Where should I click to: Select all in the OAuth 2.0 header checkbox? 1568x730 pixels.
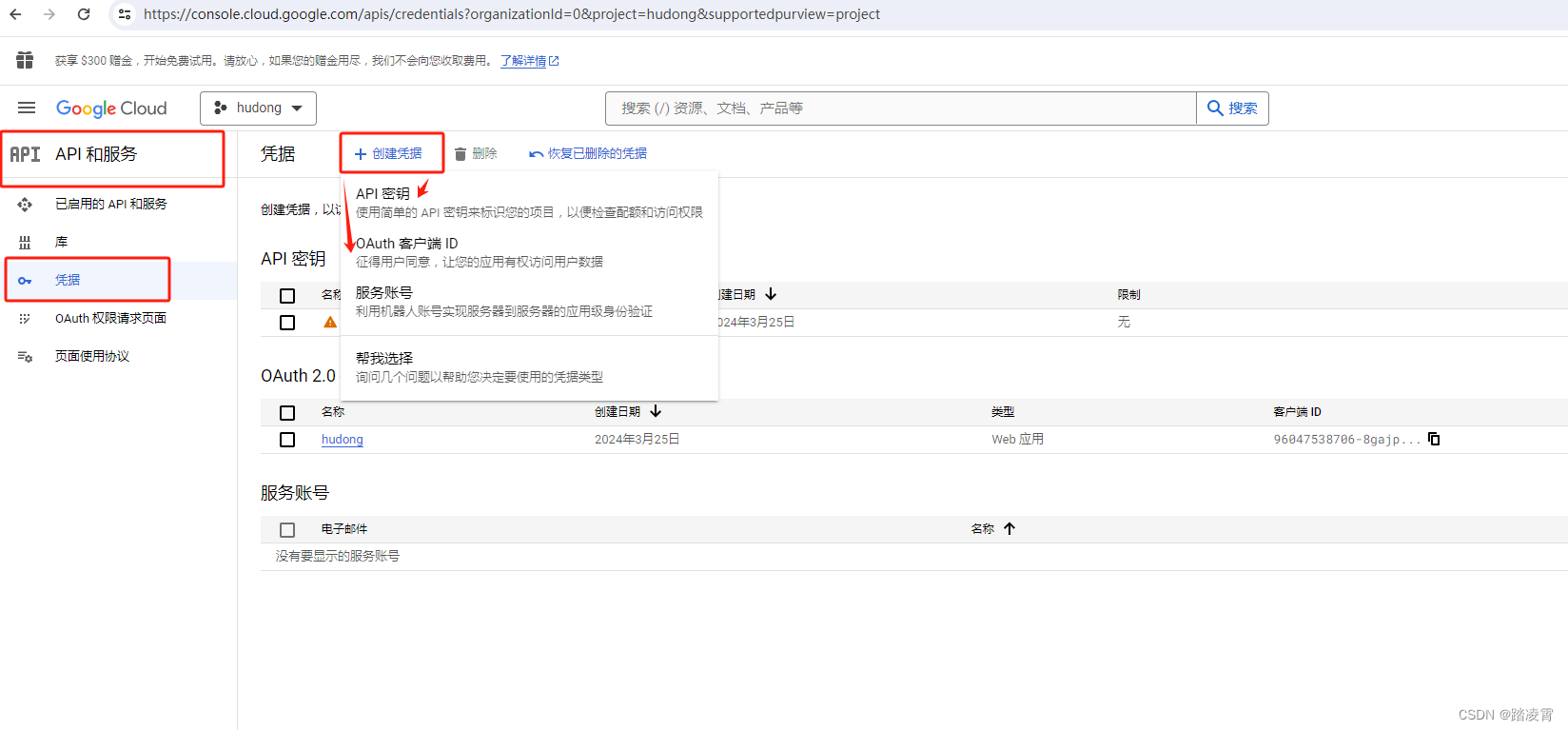tap(287, 413)
